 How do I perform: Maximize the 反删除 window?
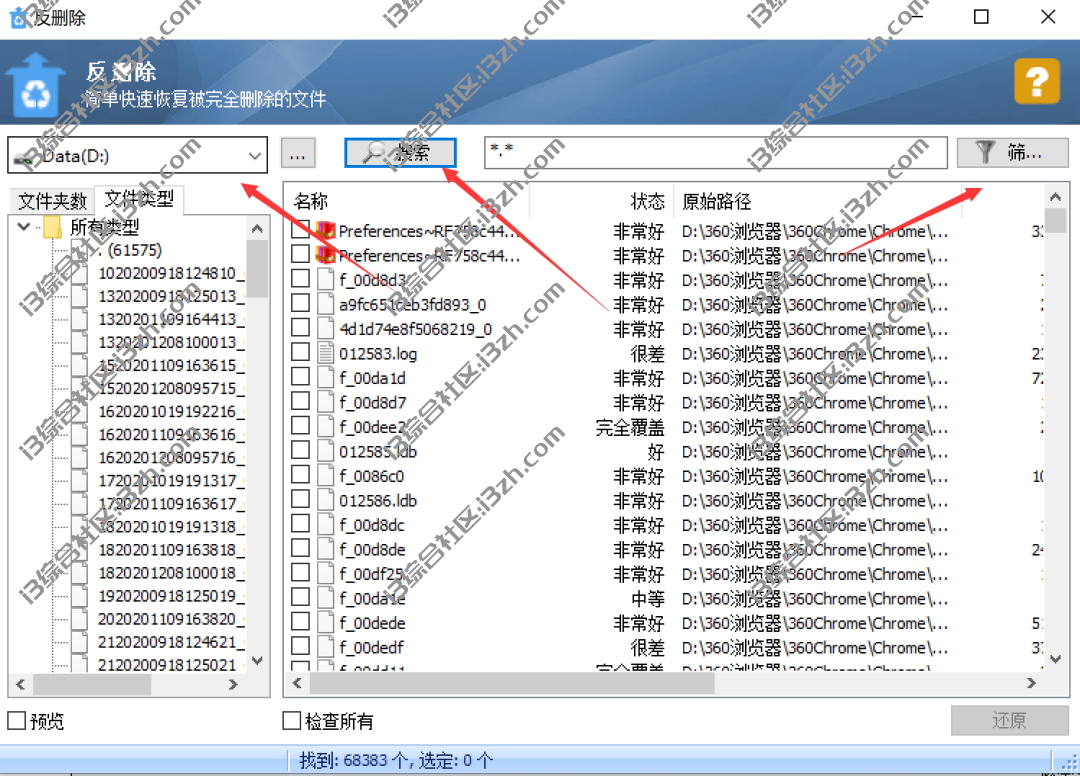tap(981, 17)
